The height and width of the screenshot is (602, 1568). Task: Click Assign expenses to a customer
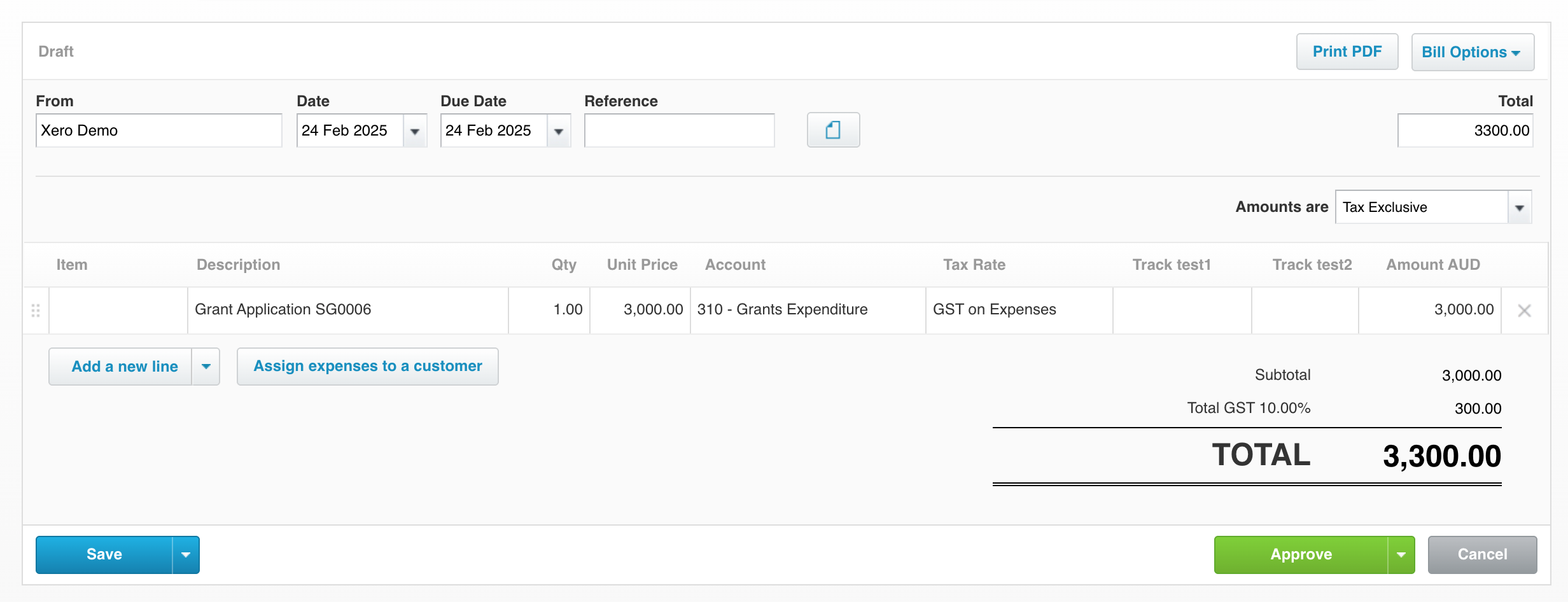click(x=367, y=367)
